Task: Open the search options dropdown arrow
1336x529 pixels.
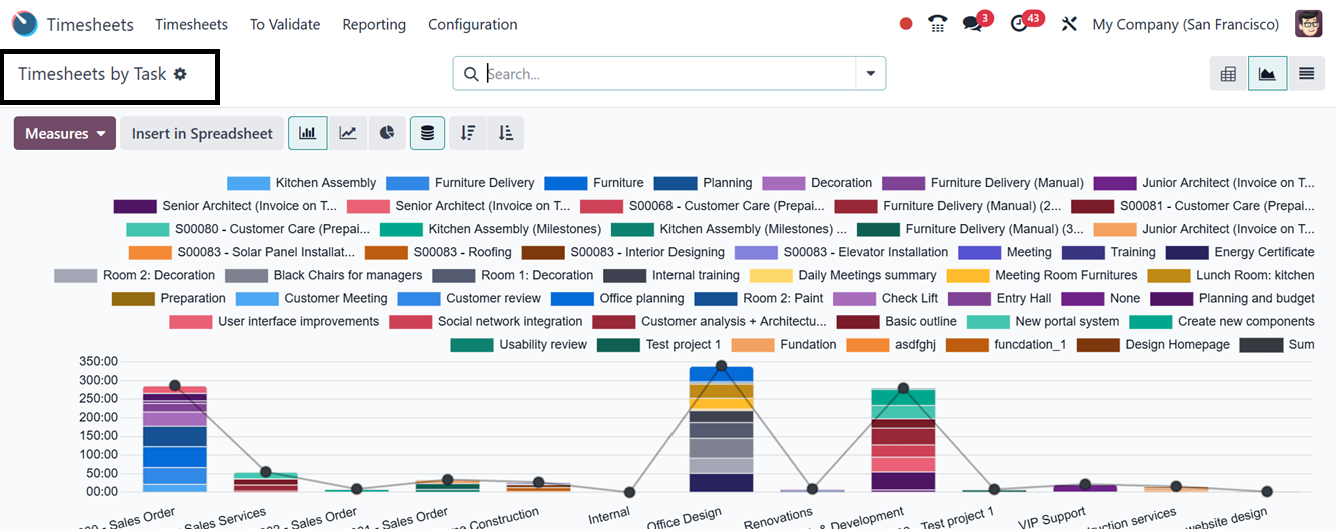Action: [870, 73]
